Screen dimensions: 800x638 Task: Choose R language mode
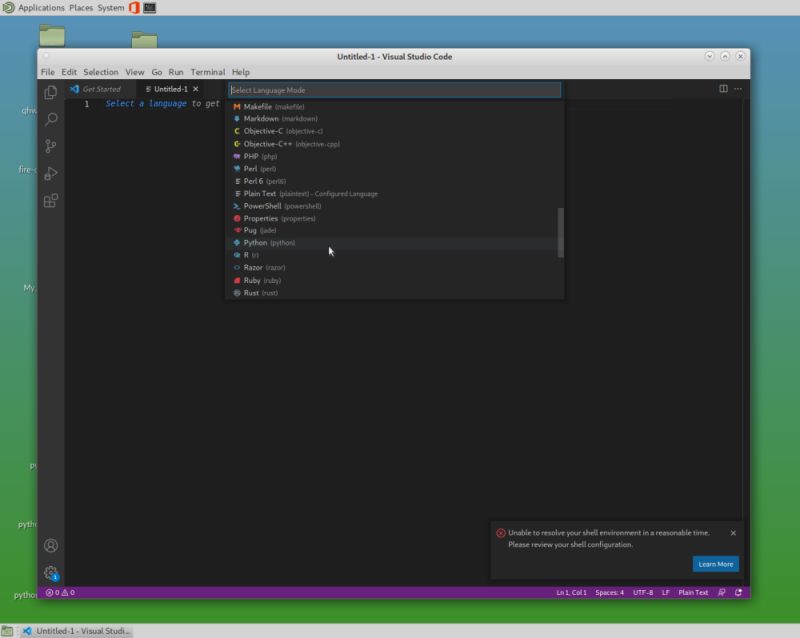(394, 255)
